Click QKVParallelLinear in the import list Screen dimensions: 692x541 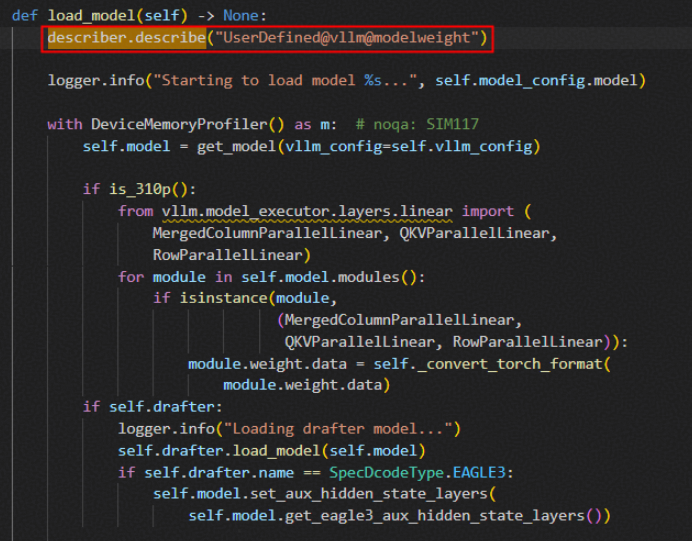coord(474,233)
